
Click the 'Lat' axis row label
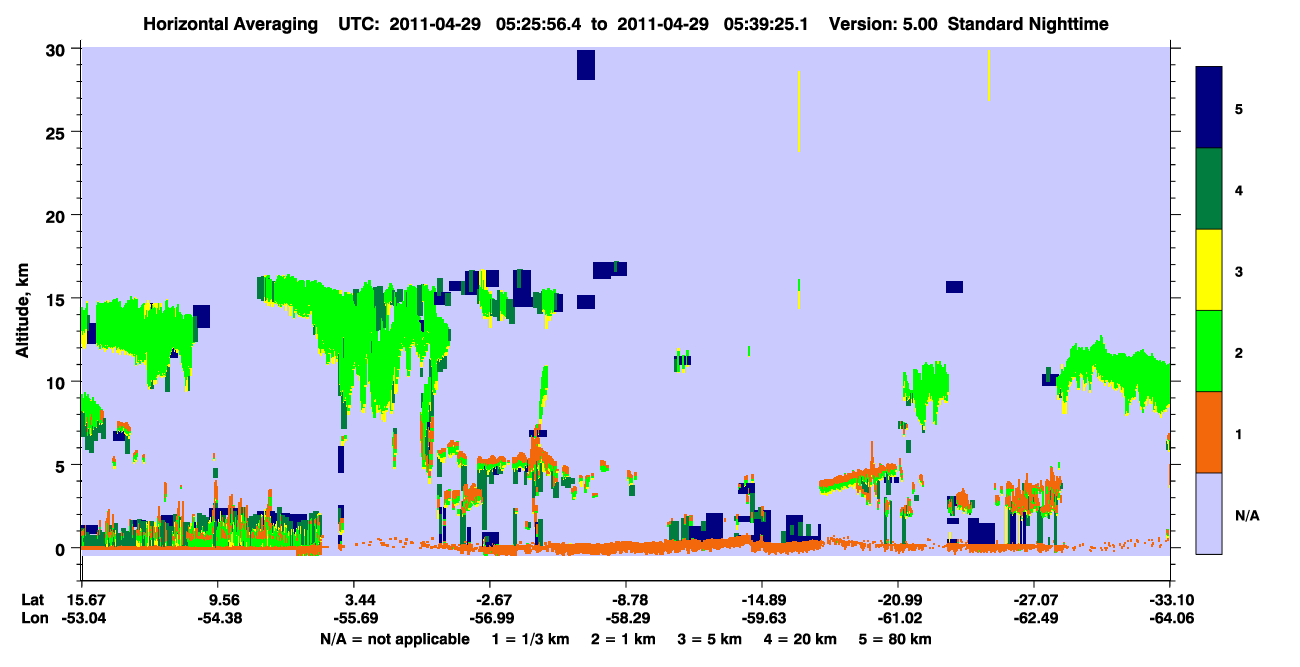click(x=34, y=600)
